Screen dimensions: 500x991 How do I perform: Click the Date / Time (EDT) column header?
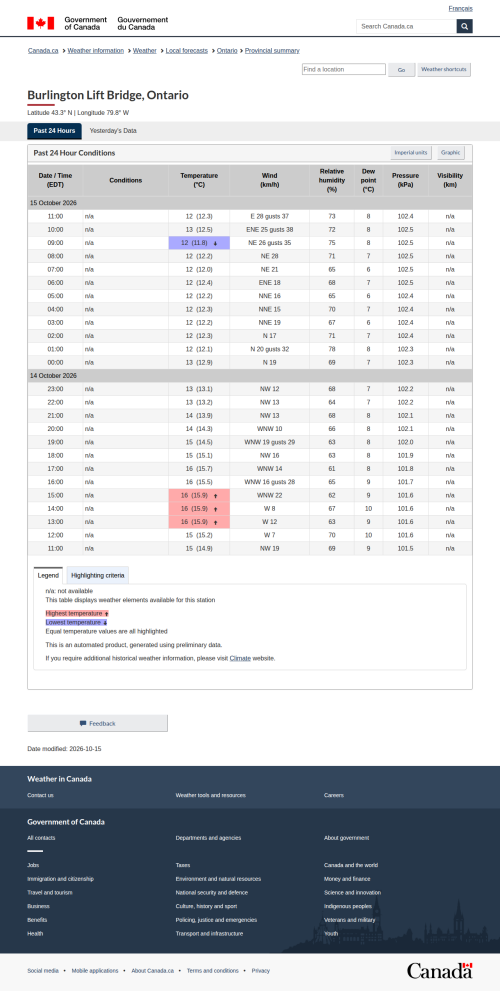(x=55, y=180)
